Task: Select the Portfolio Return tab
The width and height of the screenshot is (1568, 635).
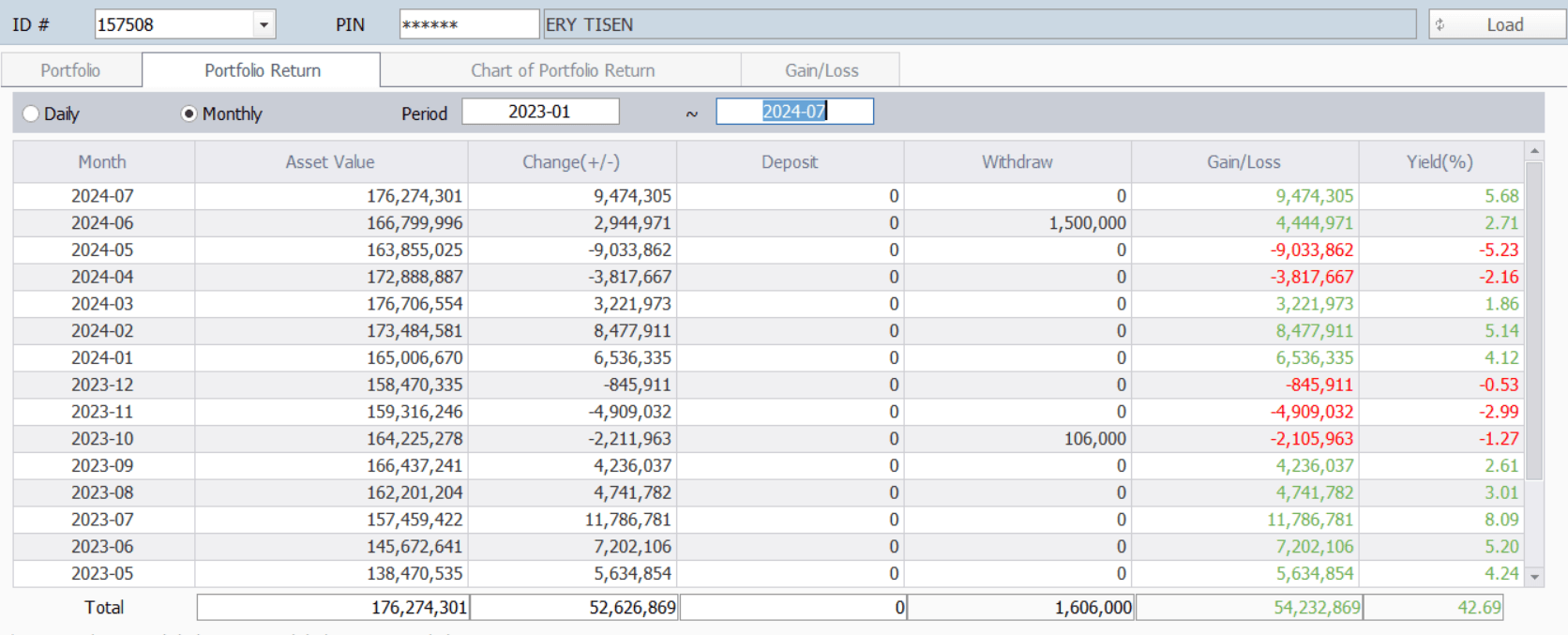Action: [x=262, y=70]
